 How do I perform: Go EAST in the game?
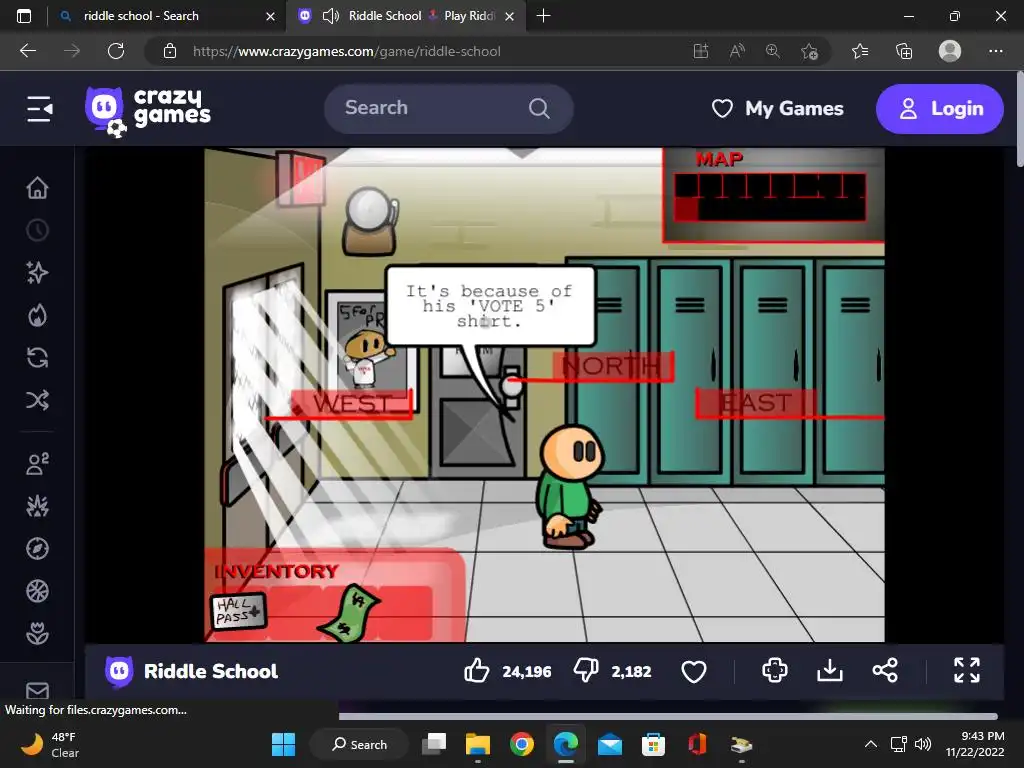click(x=756, y=403)
